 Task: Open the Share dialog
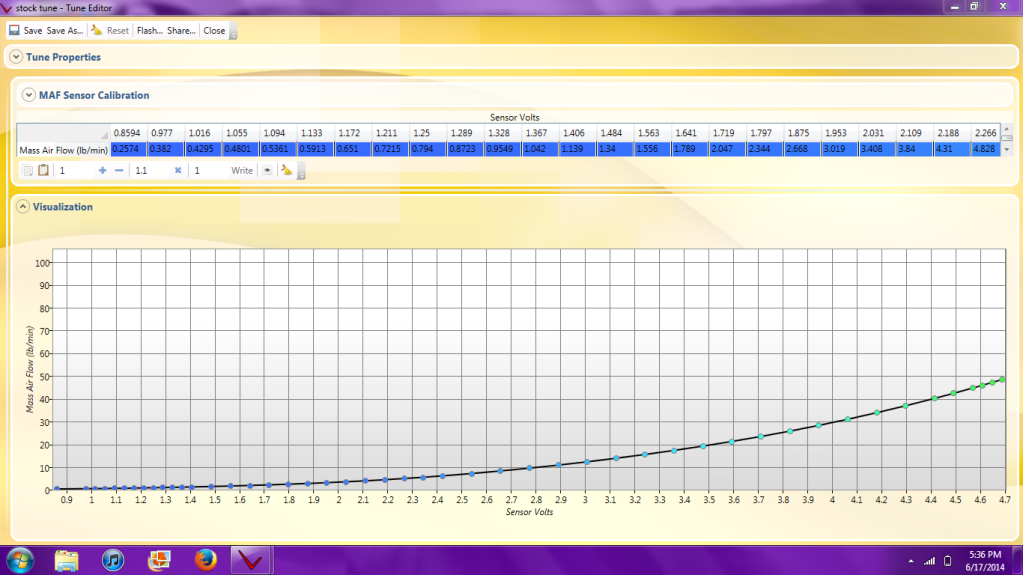pyautogui.click(x=181, y=31)
